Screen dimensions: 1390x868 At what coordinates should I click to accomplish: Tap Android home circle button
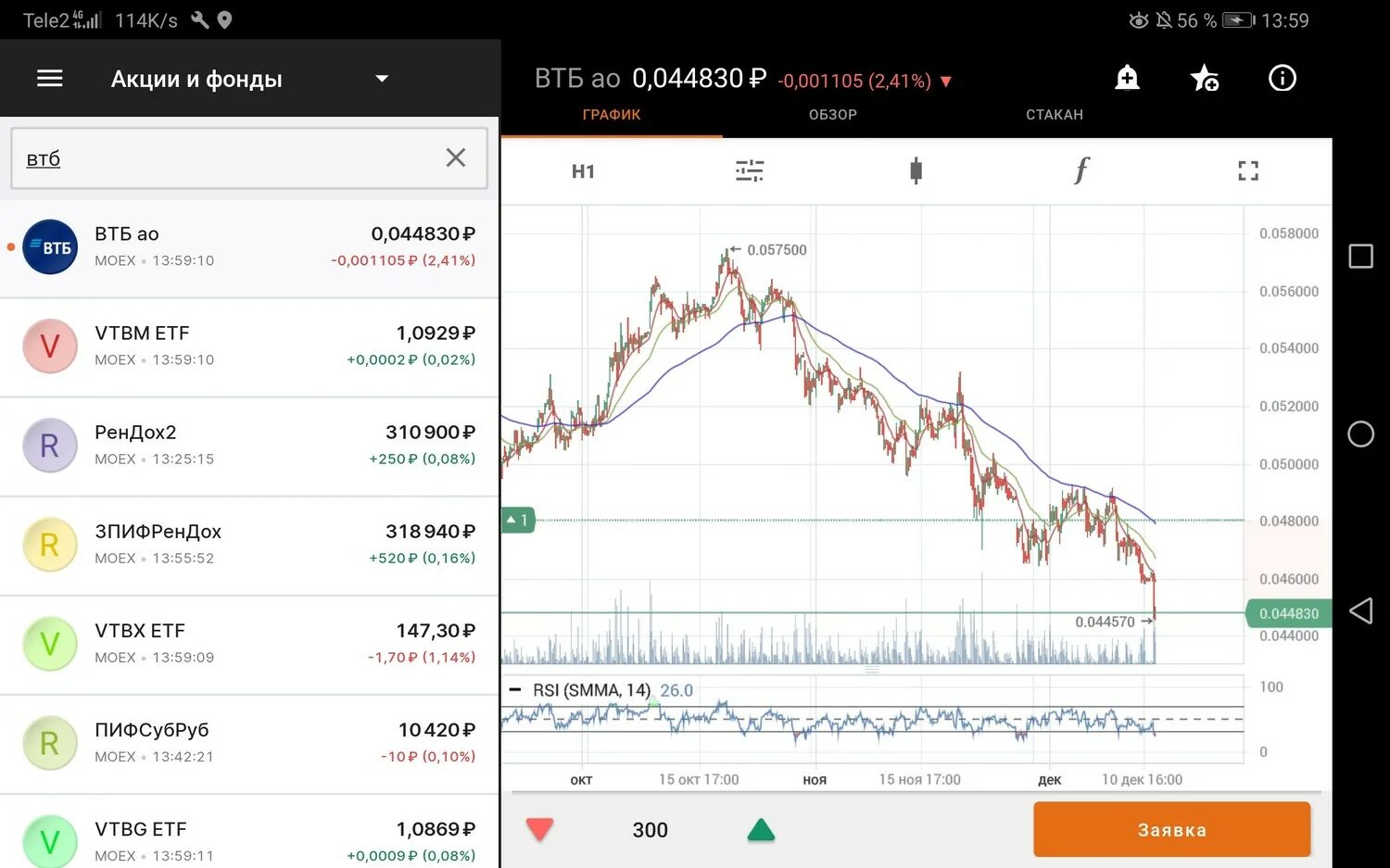(x=1360, y=434)
